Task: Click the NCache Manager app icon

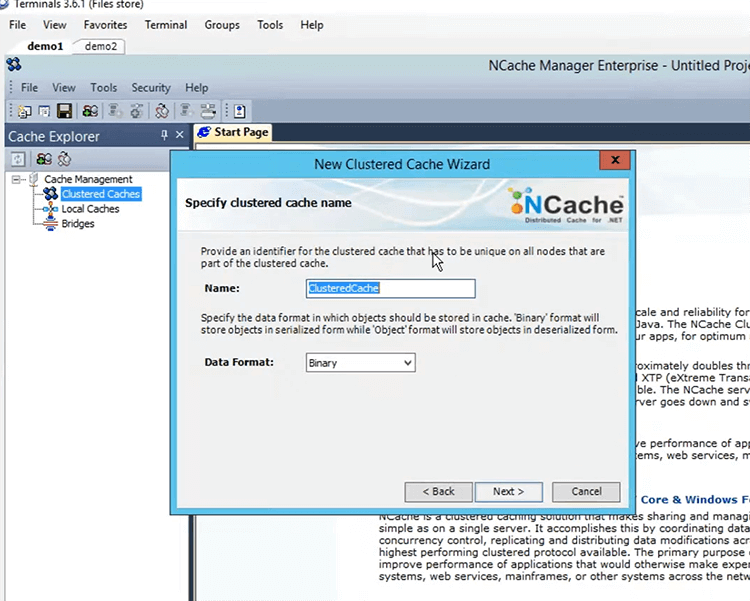Action: (14, 64)
